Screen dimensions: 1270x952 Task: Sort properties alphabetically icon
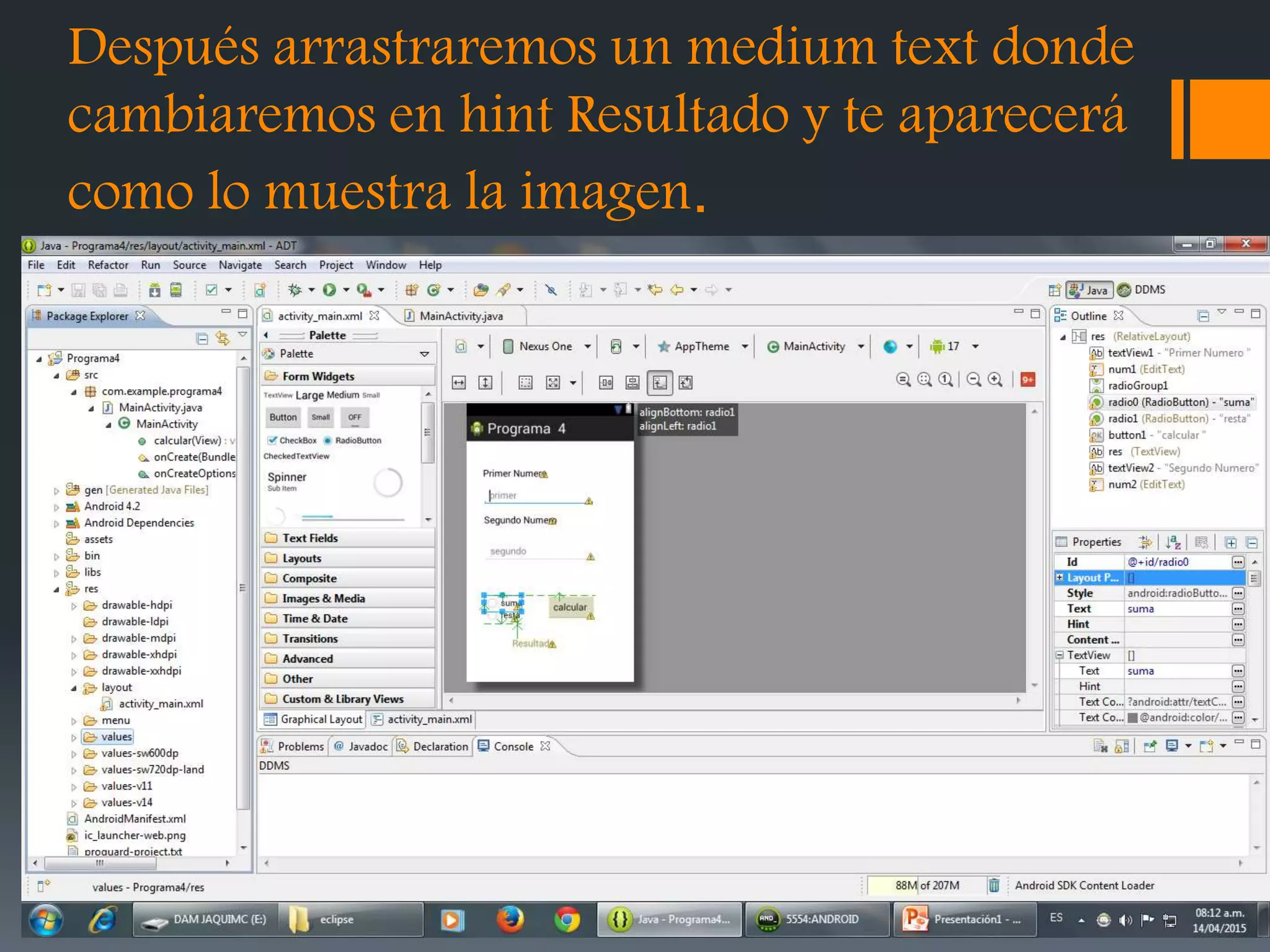[1173, 542]
